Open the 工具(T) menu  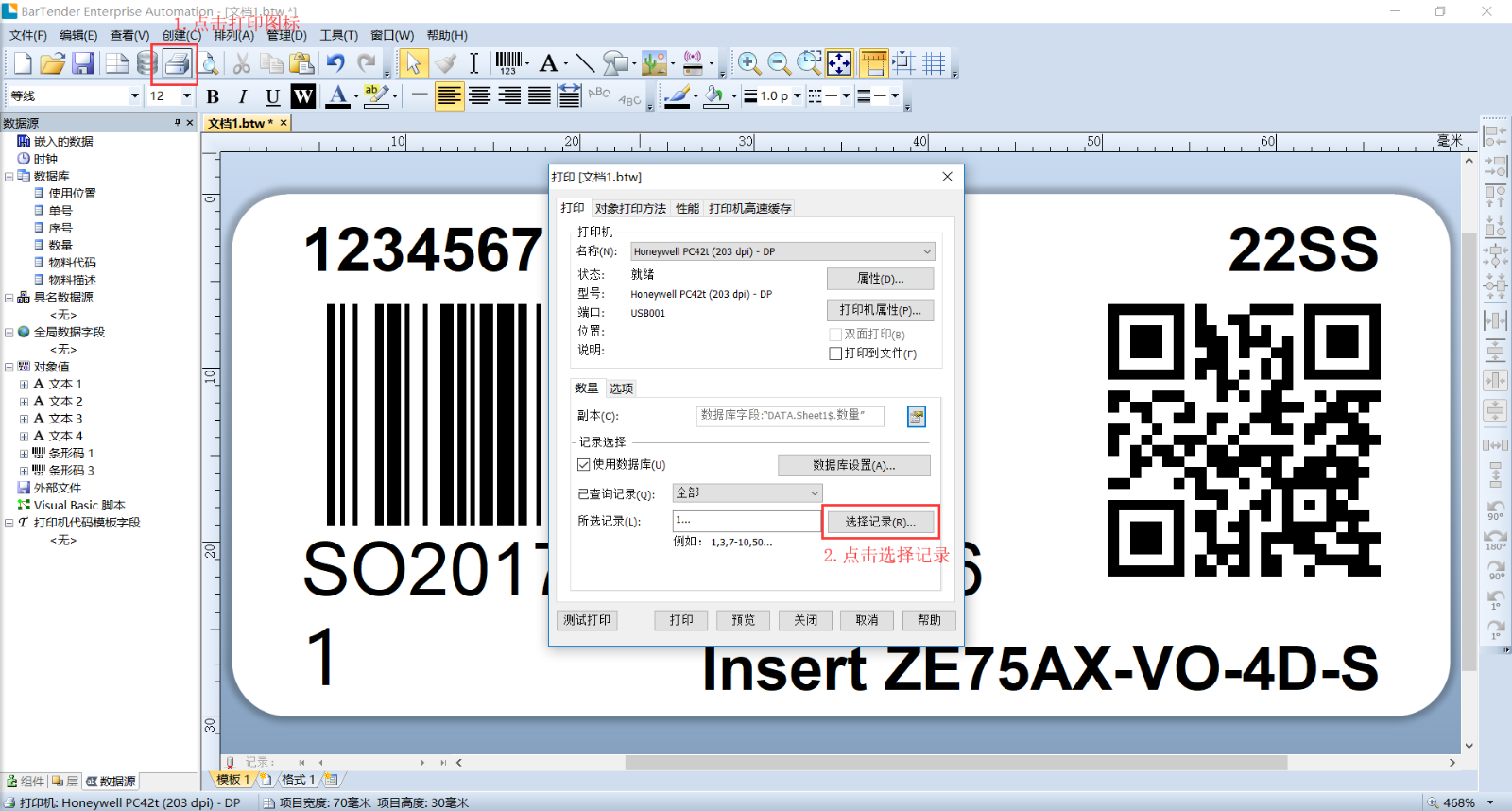tap(338, 35)
